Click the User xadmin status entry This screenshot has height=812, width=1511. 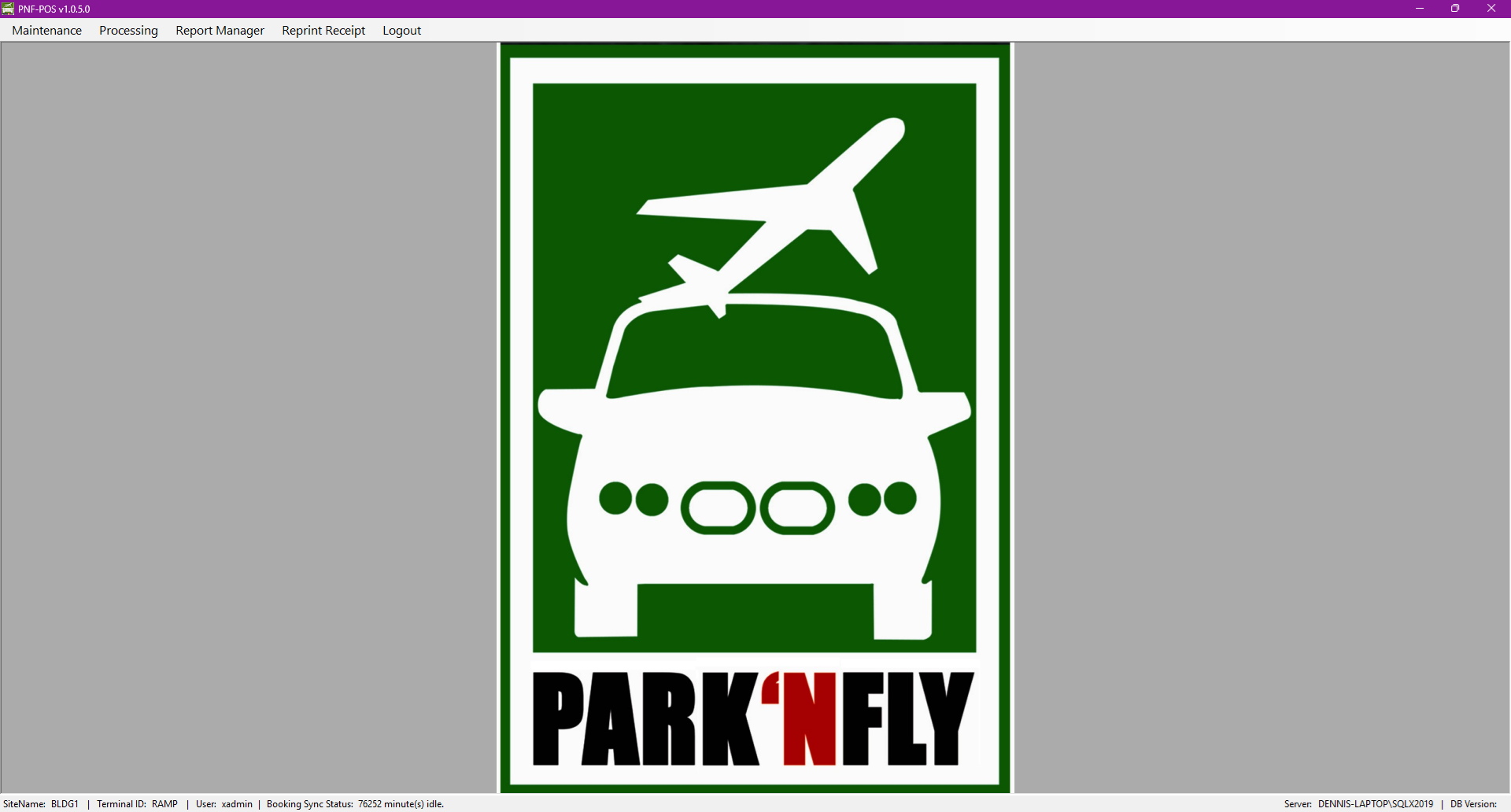[x=224, y=804]
